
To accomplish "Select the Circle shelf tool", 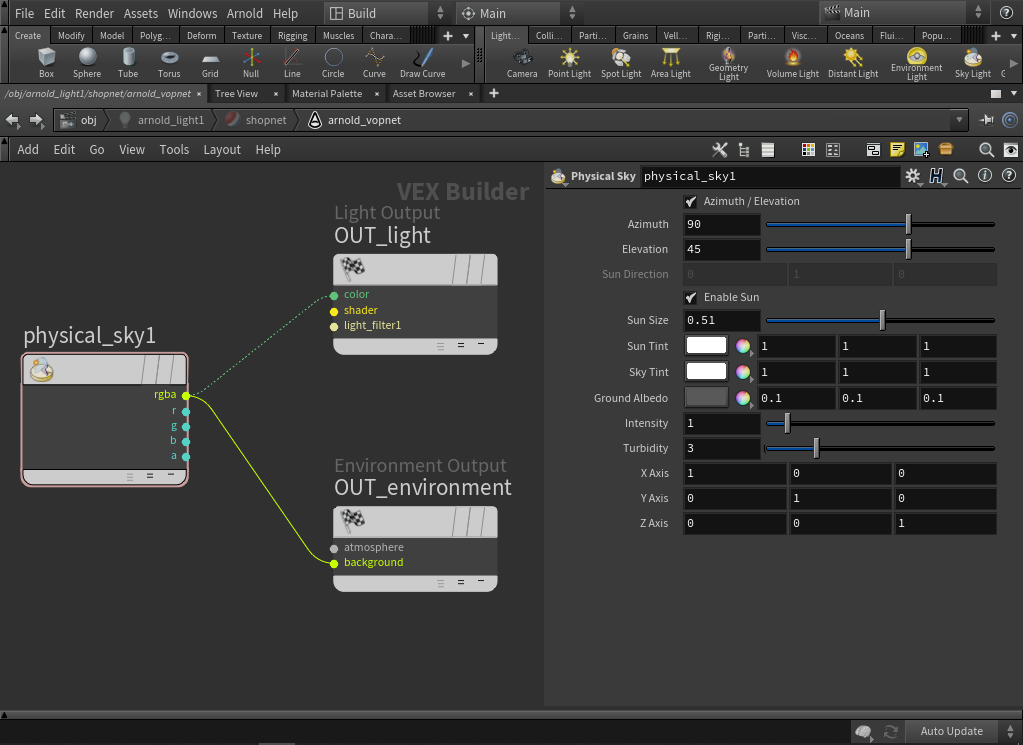I will click(333, 63).
